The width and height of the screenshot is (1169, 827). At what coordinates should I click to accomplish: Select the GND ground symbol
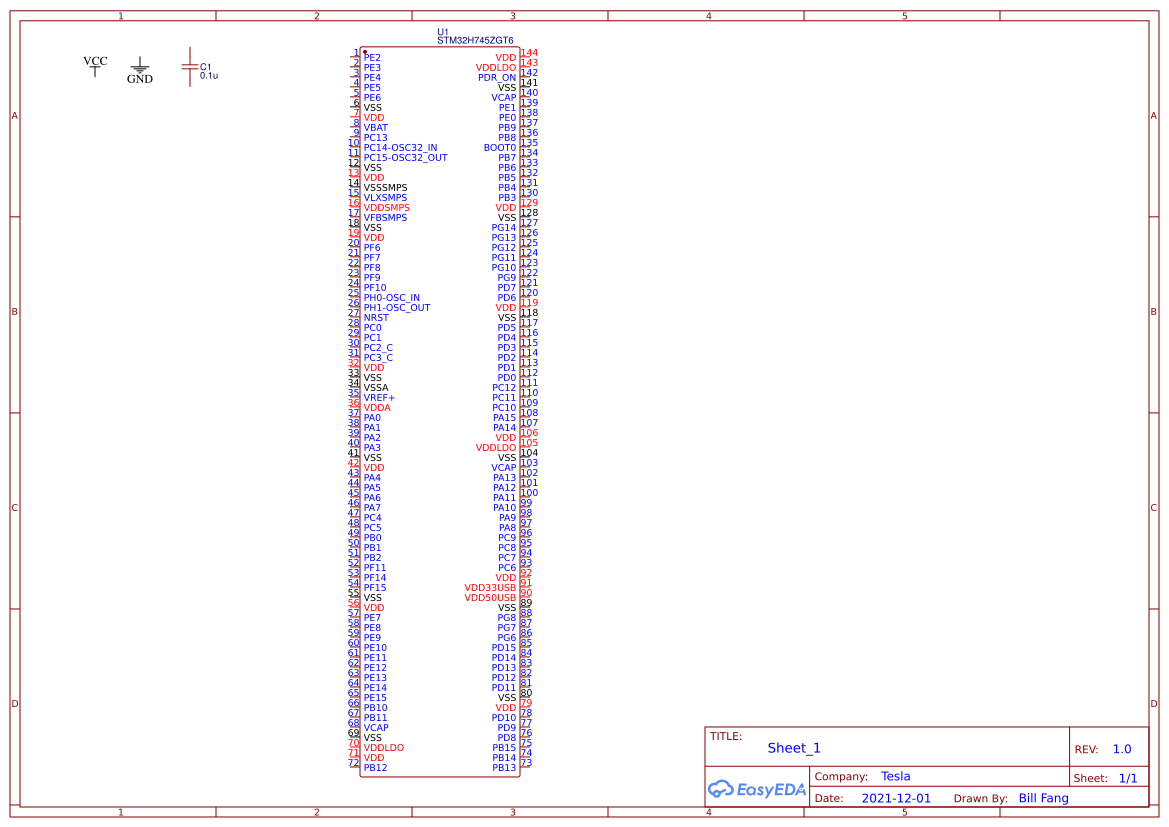139,72
